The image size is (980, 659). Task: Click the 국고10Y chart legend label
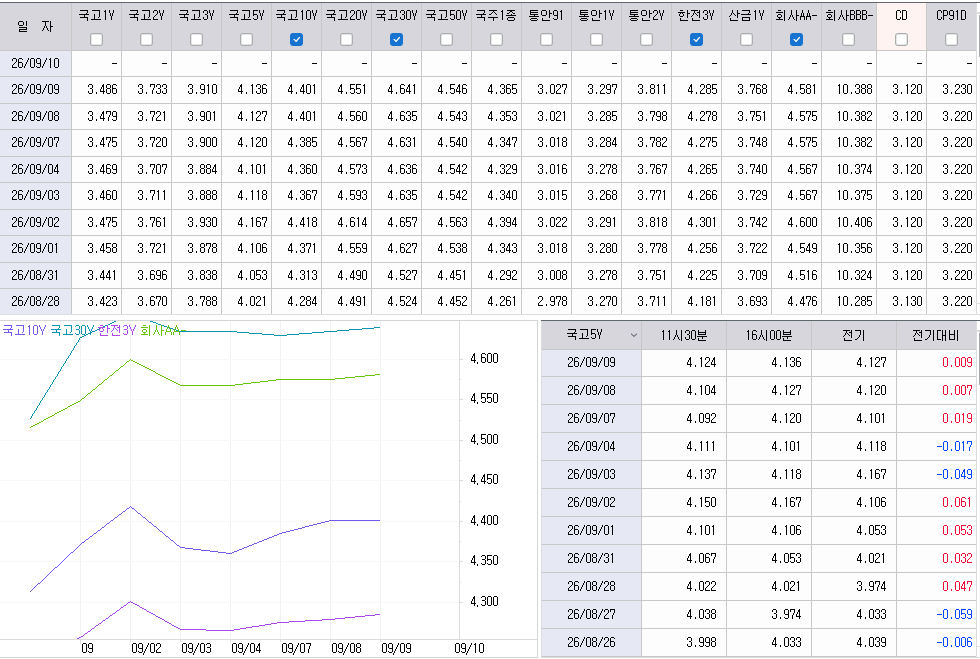click(x=24, y=330)
